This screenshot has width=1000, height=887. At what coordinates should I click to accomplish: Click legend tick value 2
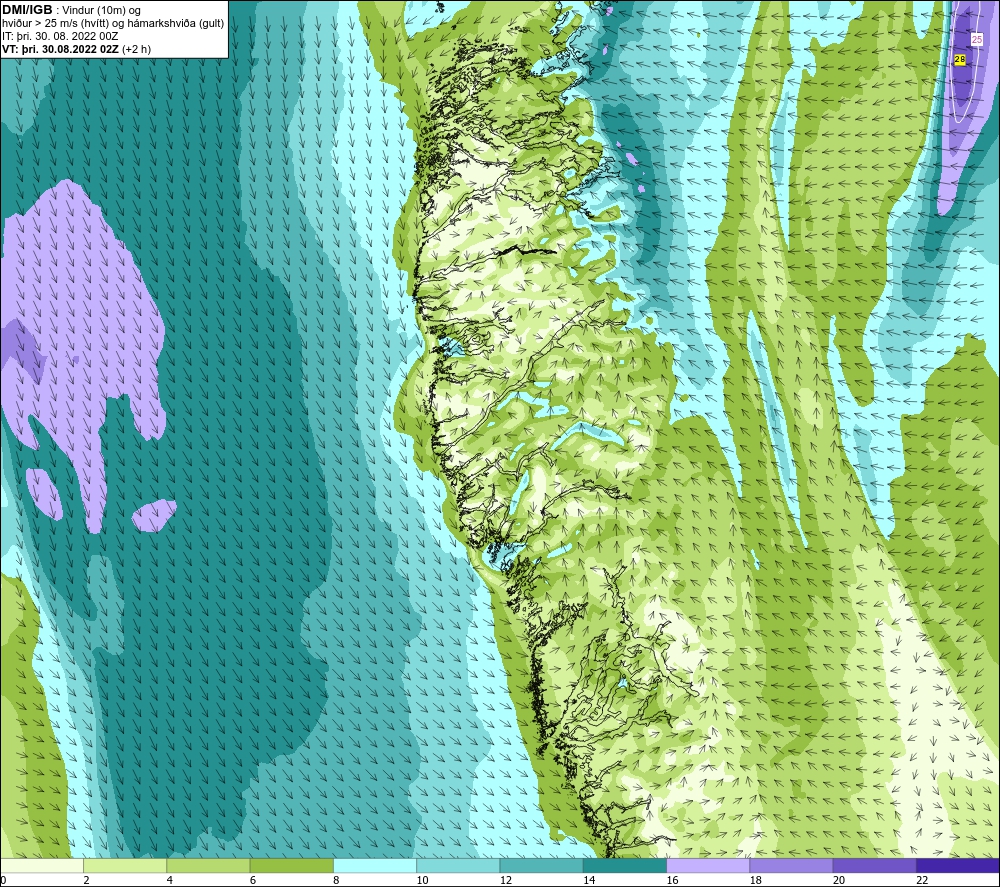[x=86, y=880]
